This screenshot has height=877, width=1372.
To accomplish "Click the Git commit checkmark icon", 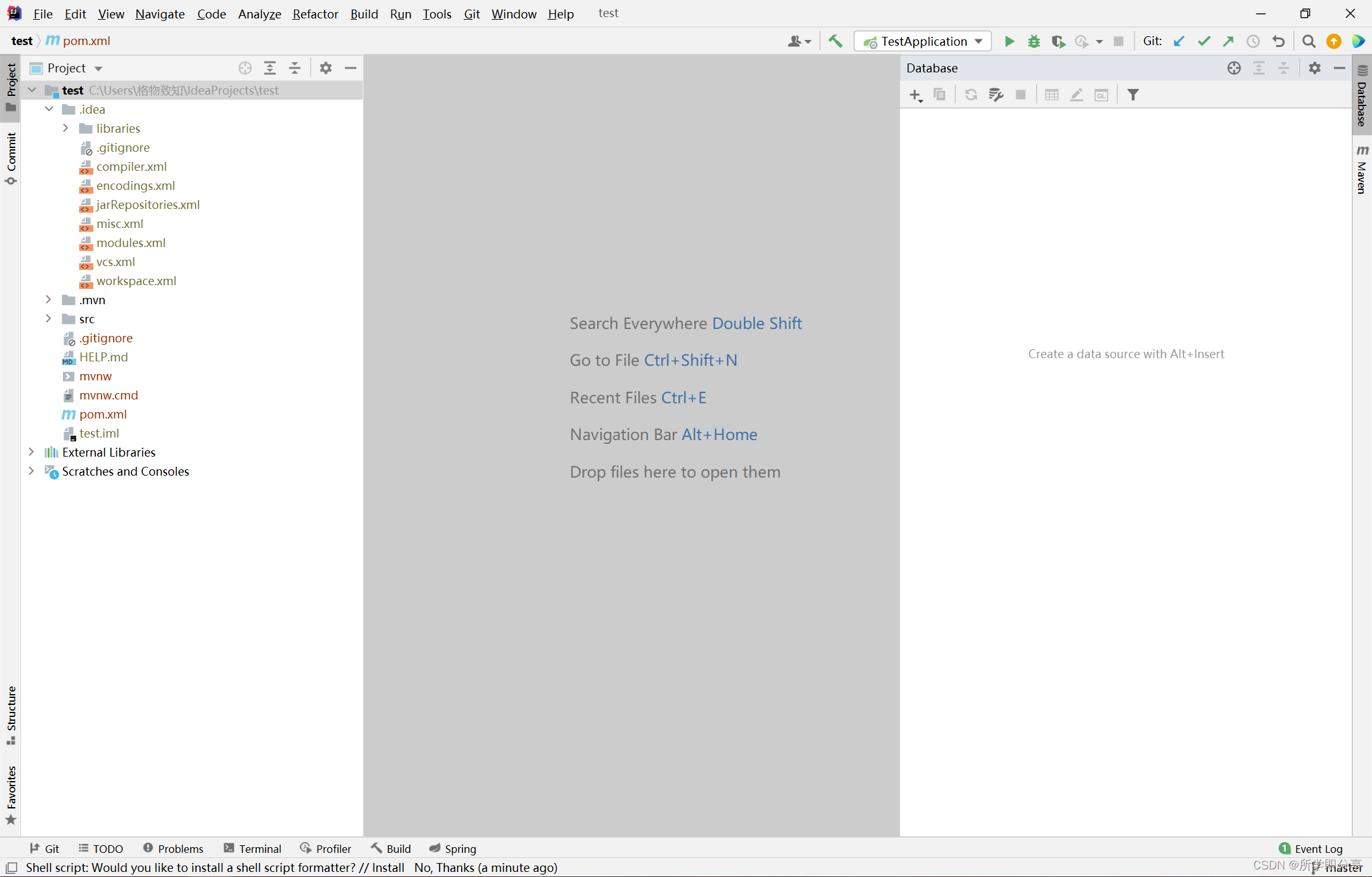I will (1204, 41).
